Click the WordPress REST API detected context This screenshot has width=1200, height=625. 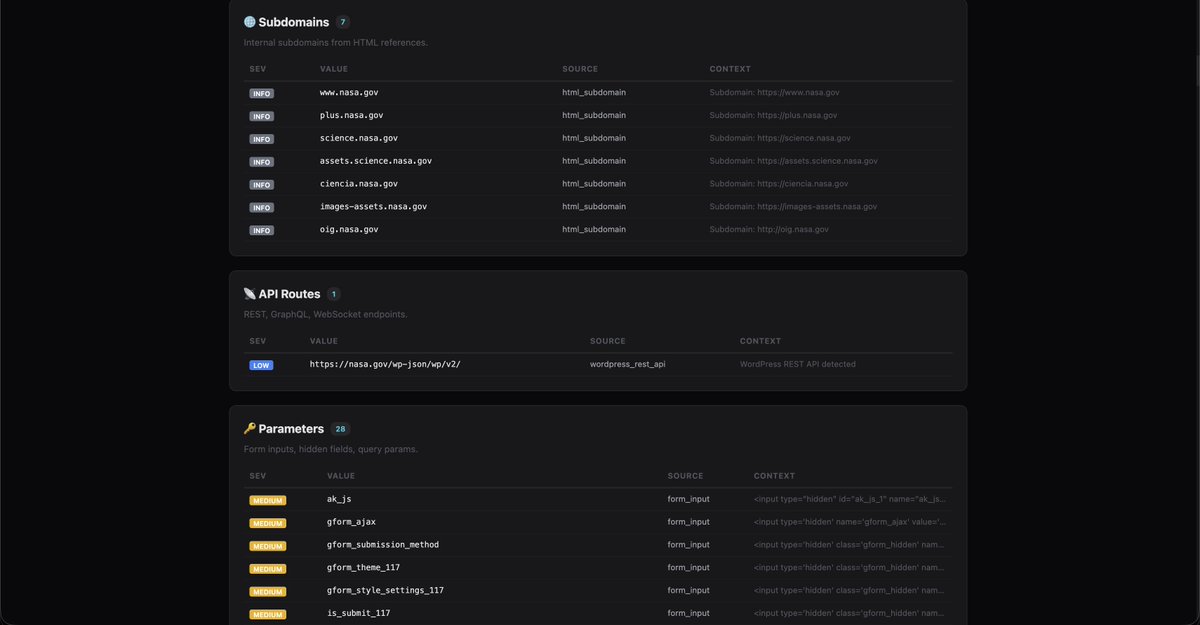pyautogui.click(x=798, y=365)
